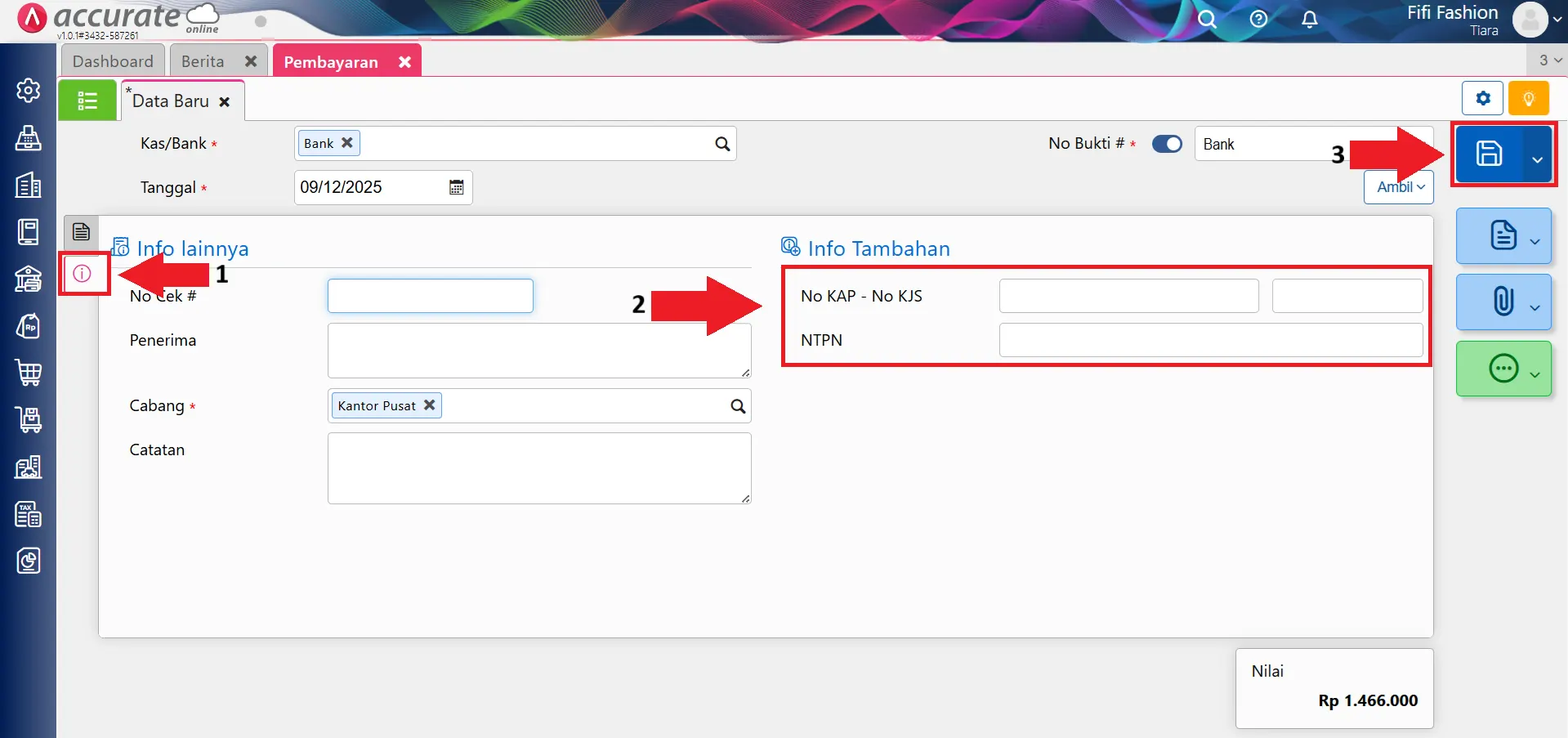
Task: Click the NTPN input field
Action: pos(1210,340)
